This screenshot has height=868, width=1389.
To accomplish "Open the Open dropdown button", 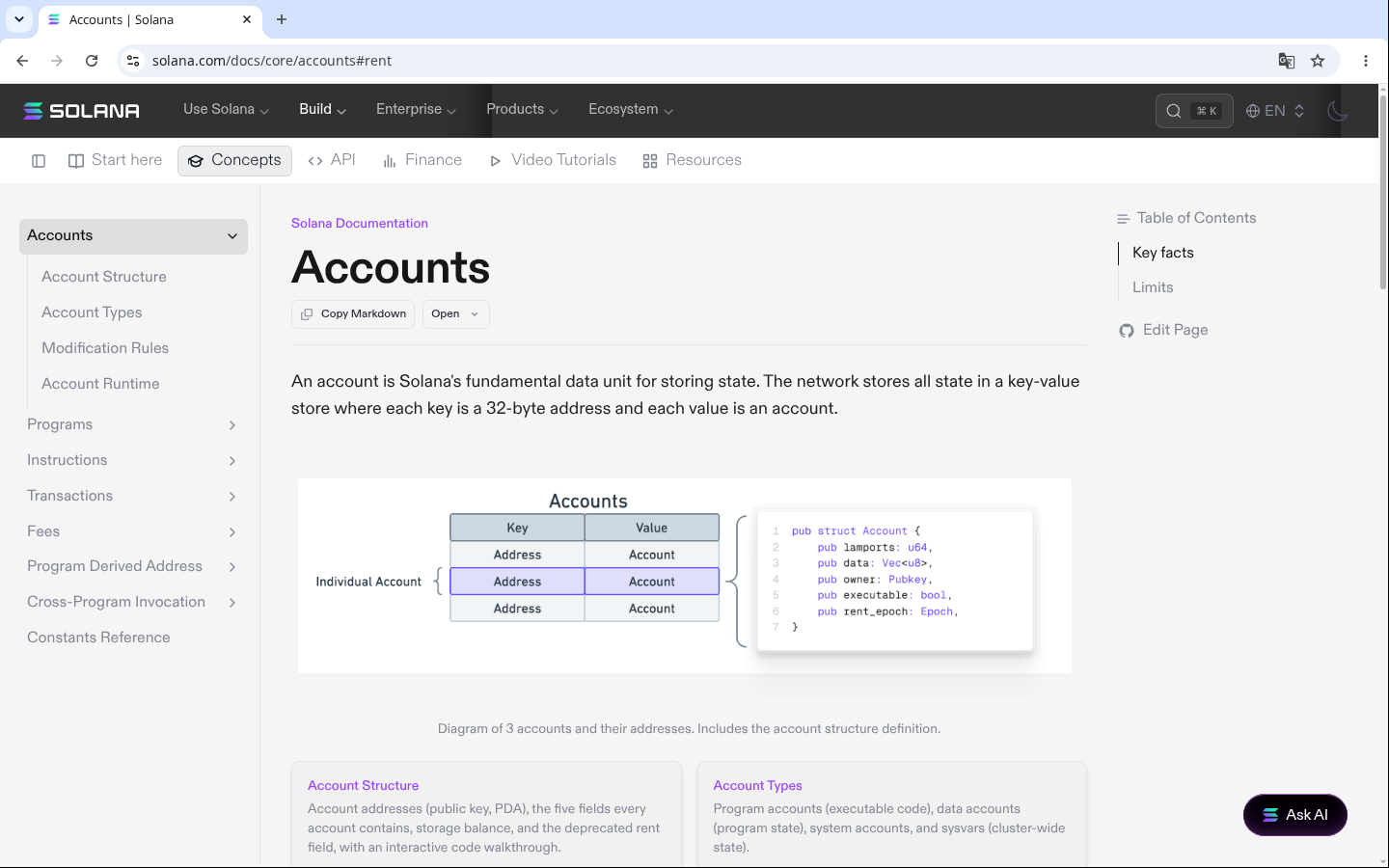I will click(455, 314).
